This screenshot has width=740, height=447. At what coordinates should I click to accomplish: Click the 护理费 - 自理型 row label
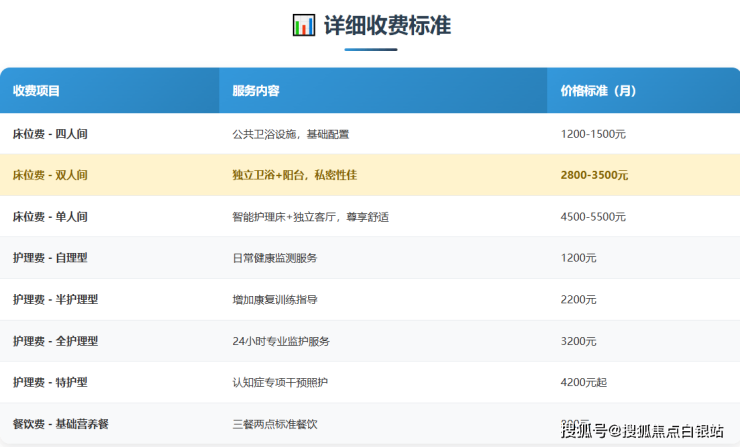(x=50, y=258)
